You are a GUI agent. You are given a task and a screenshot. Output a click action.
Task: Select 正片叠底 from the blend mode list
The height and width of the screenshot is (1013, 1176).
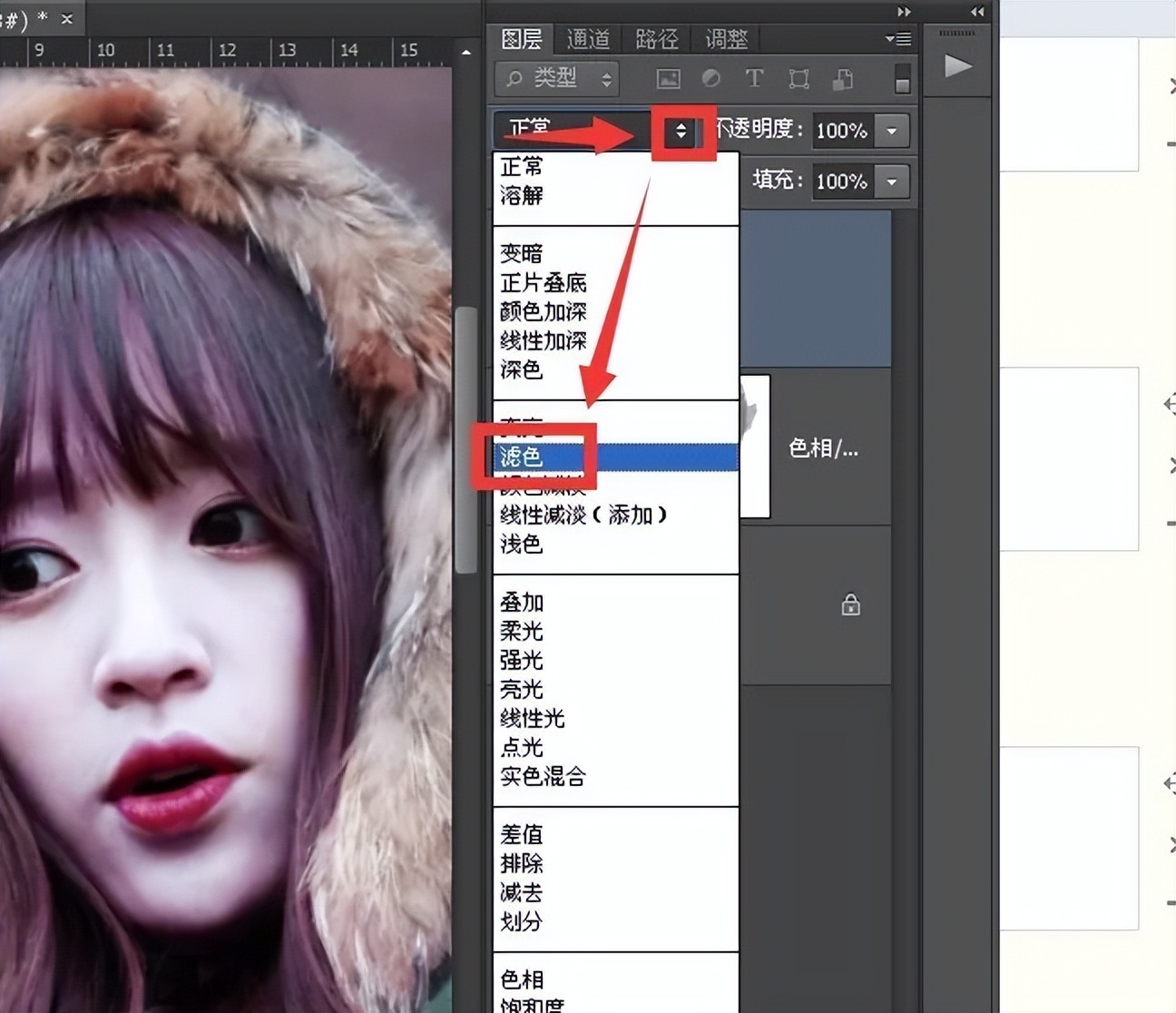[x=542, y=282]
